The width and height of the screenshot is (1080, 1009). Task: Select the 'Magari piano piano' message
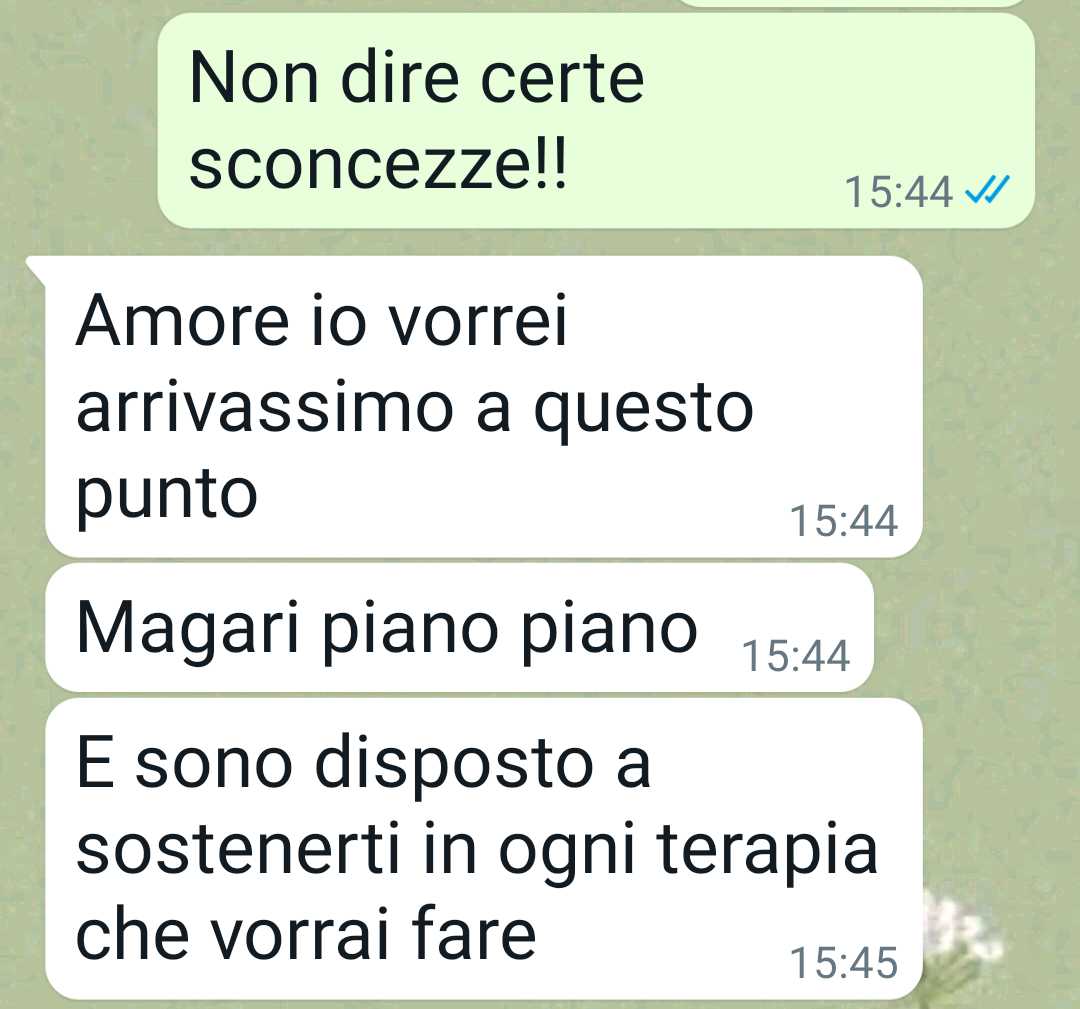tap(459, 627)
